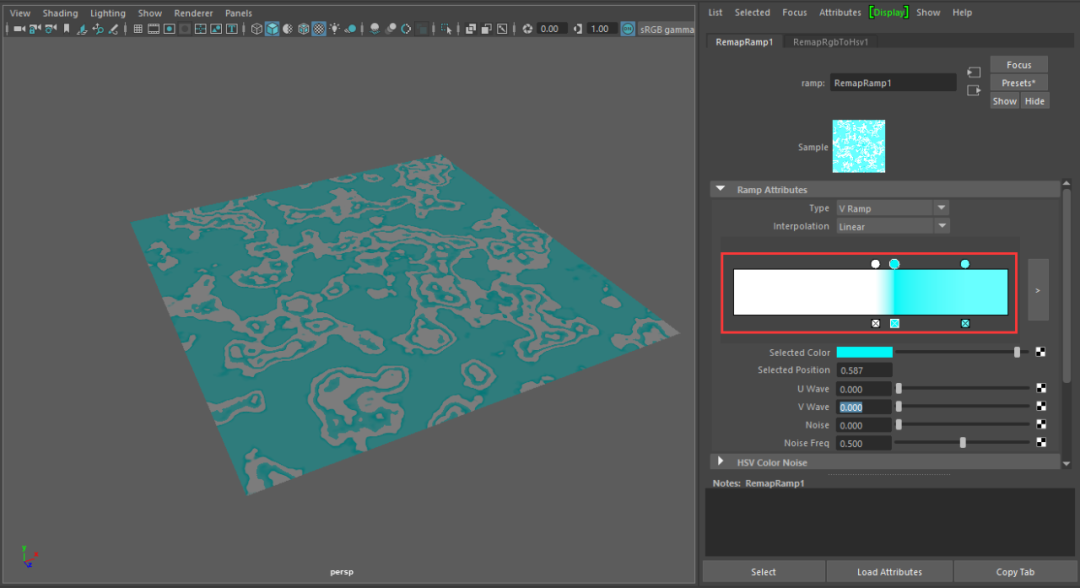The image size is (1080, 588).
Task: Open the viewport View menu
Action: [x=20, y=13]
